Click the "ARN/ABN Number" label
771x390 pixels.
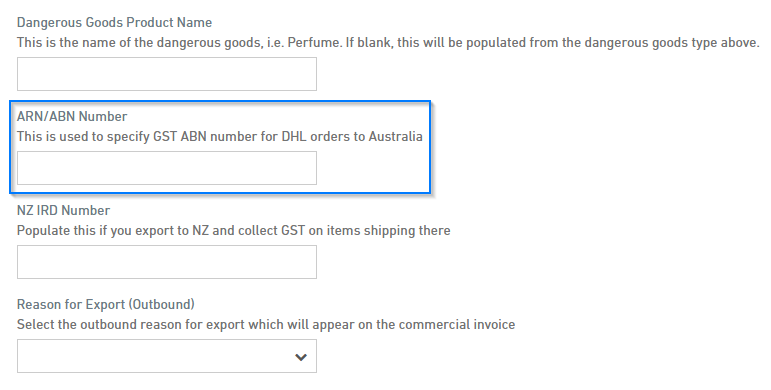72,117
